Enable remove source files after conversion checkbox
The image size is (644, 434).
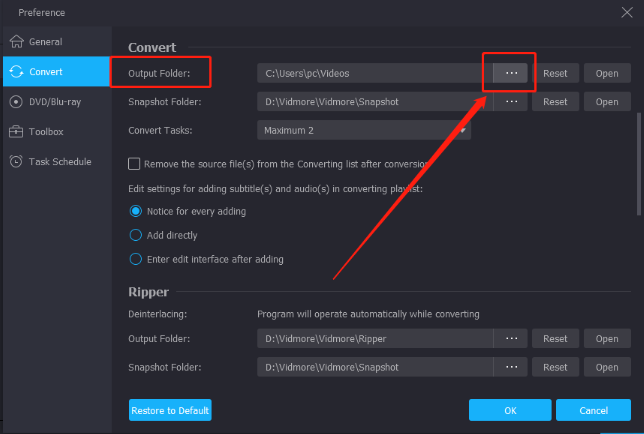click(134, 164)
